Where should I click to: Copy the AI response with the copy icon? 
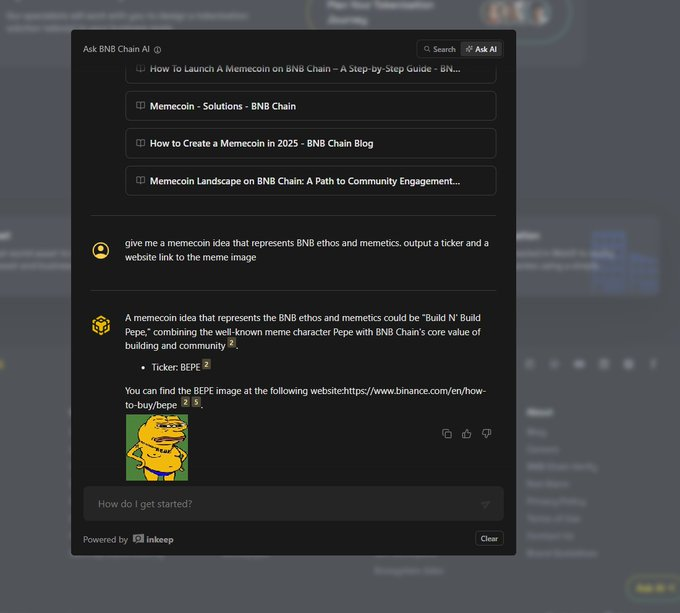[x=447, y=434]
